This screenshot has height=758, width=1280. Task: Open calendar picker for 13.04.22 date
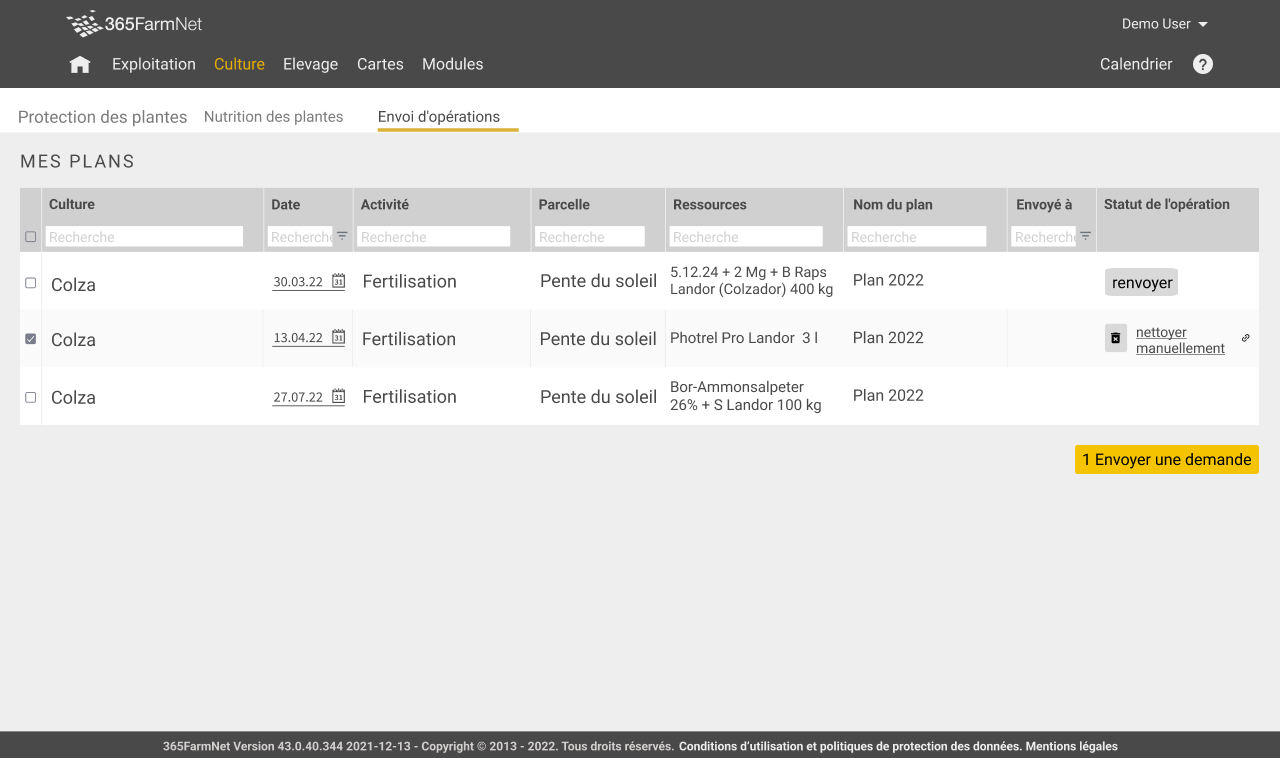tap(338, 338)
